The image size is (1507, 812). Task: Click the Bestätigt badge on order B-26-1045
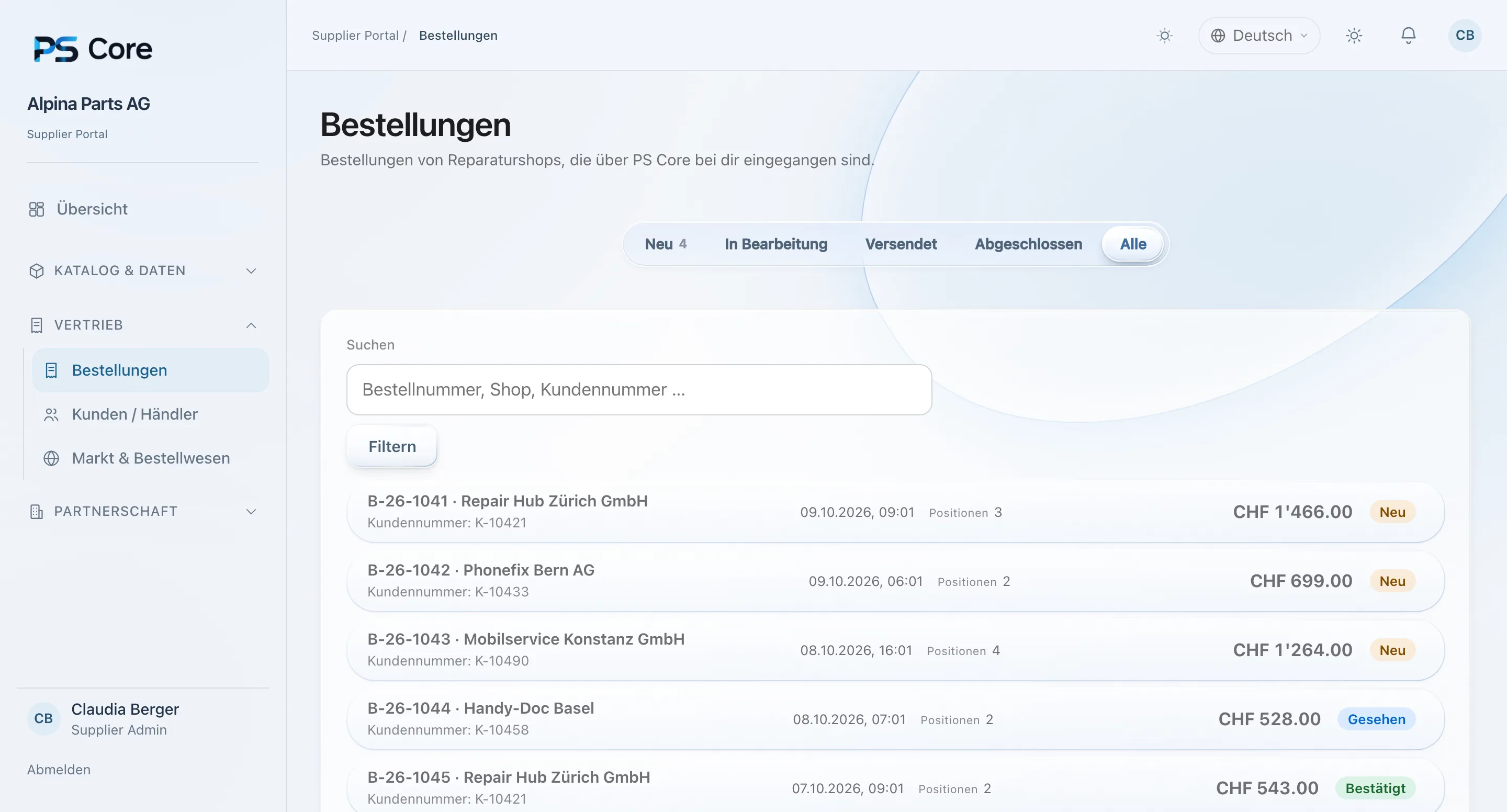tap(1375, 788)
